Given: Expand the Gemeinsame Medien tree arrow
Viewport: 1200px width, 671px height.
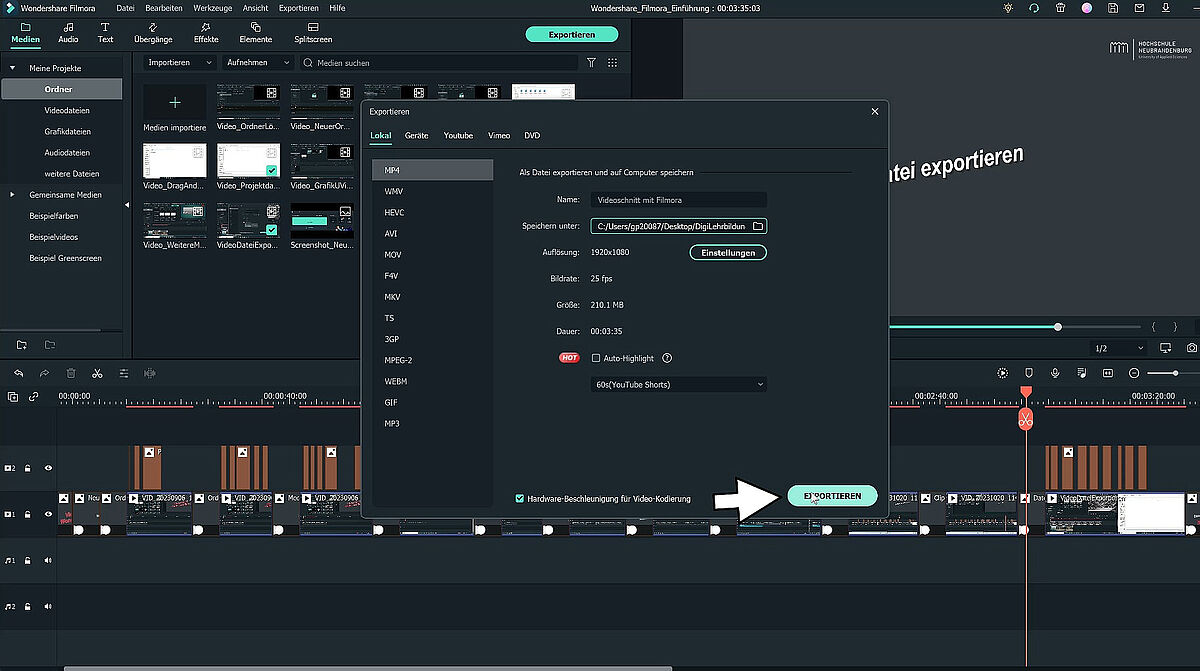Looking at the screenshot, I should point(13,194).
